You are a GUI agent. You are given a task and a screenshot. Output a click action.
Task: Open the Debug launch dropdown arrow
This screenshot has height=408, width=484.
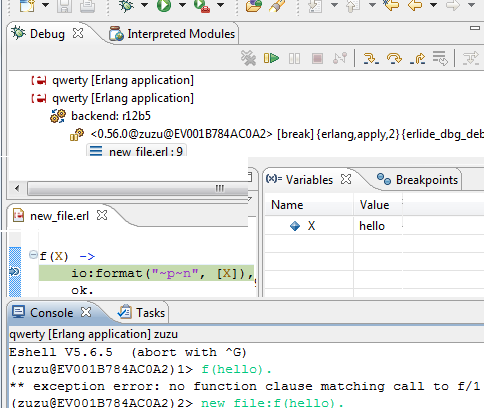click(144, 5)
